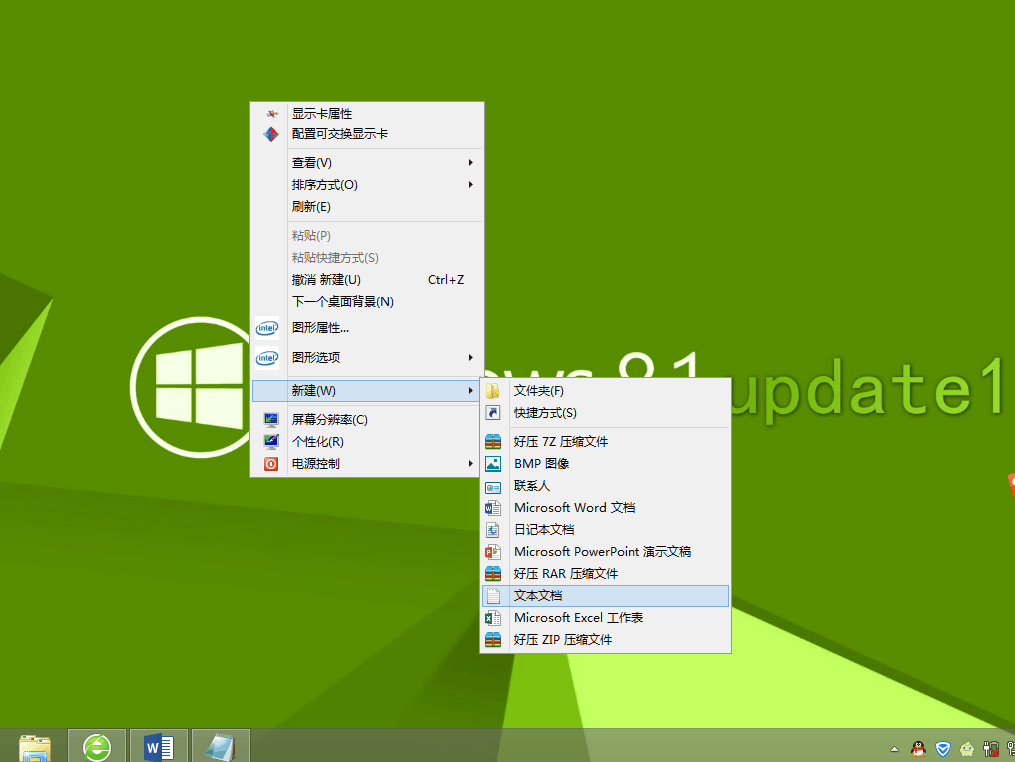1015x762 pixels.
Task: Expand the 排序方式(O) submenu arrow
Action: click(471, 185)
